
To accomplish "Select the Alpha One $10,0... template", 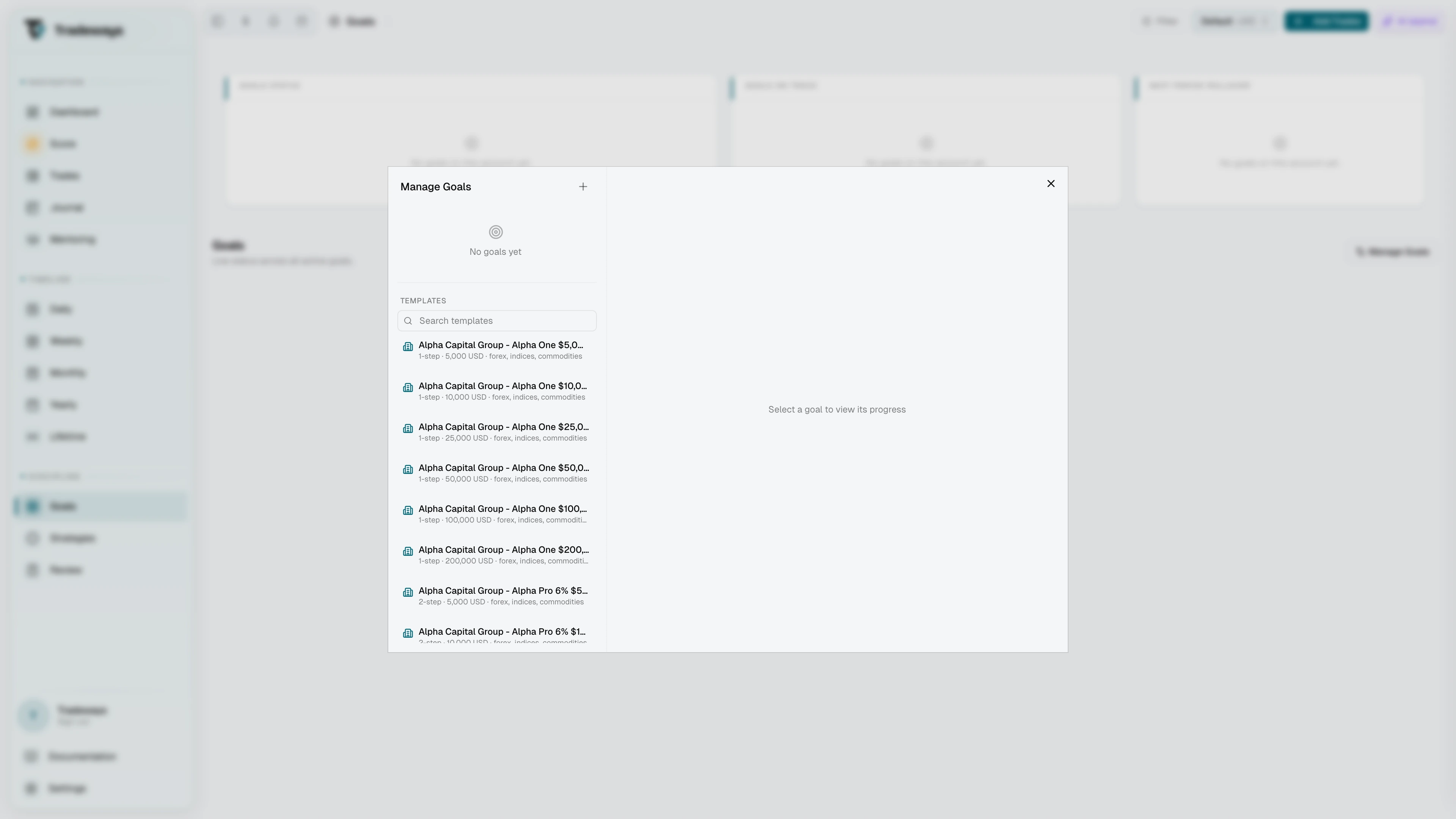I will point(497,391).
